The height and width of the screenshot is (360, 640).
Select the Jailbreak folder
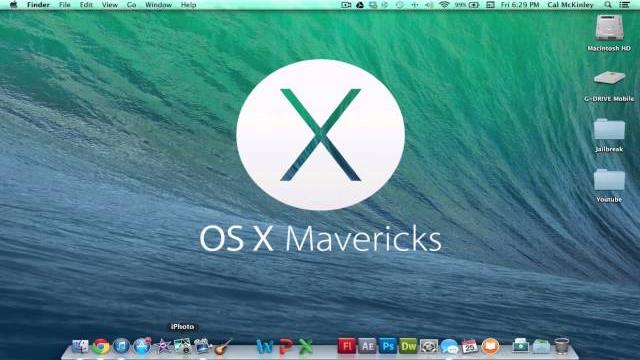[x=609, y=129]
